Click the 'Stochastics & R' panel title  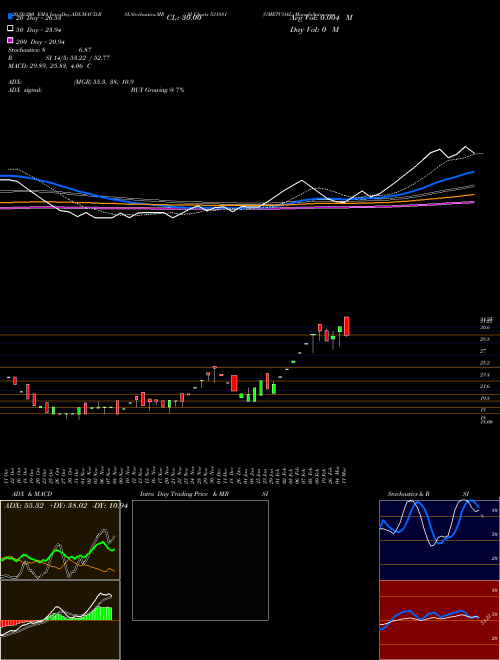[408, 494]
